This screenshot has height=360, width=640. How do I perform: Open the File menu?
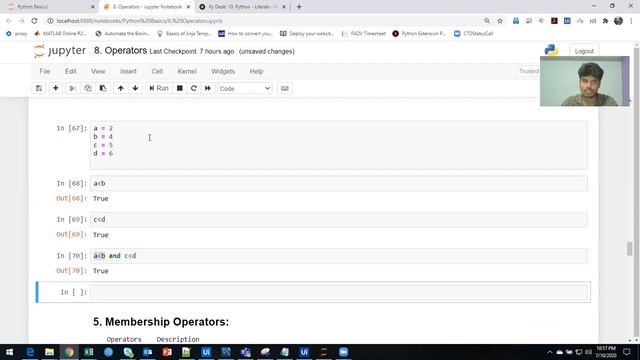tap(45, 71)
